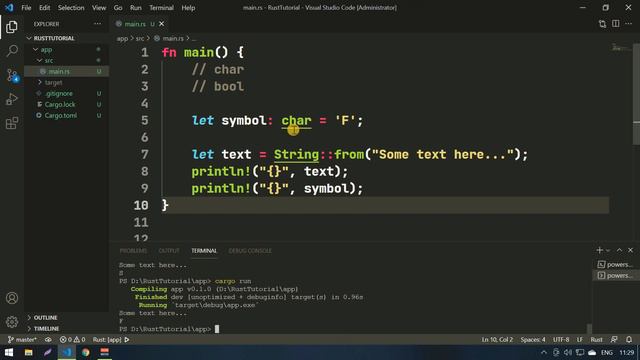Open the terminal launch profile dropdown
640x360 pixels.
[x=608, y=250]
